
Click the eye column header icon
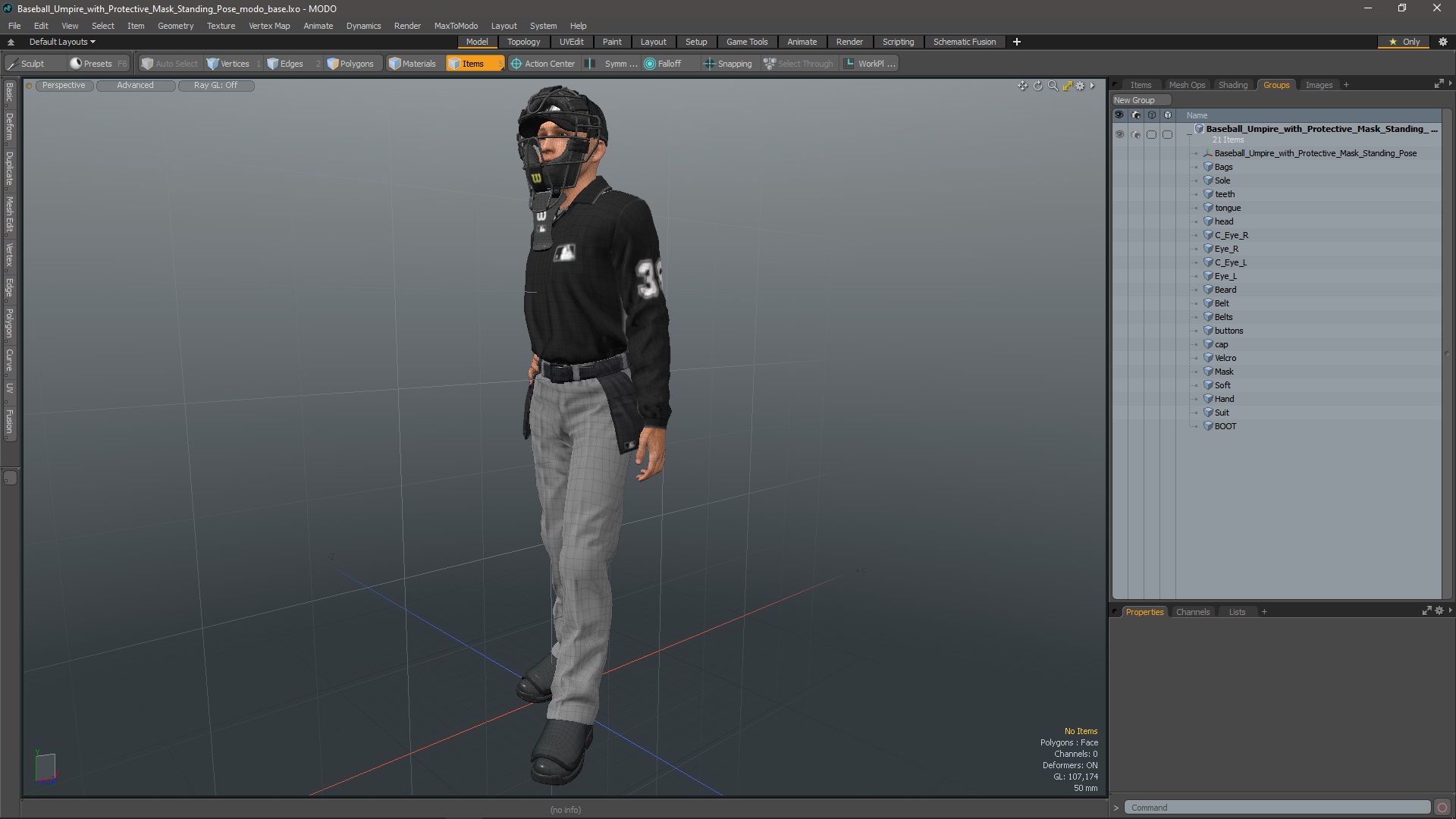[1119, 115]
